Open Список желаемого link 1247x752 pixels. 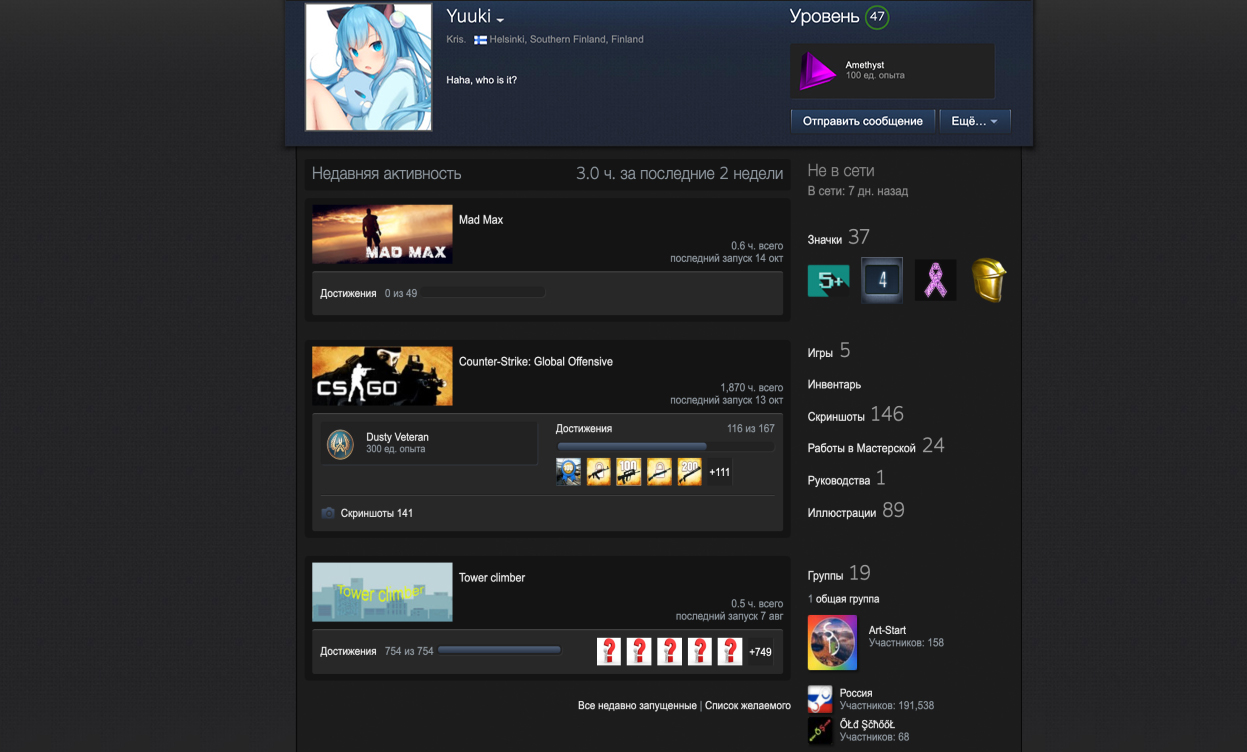(748, 706)
